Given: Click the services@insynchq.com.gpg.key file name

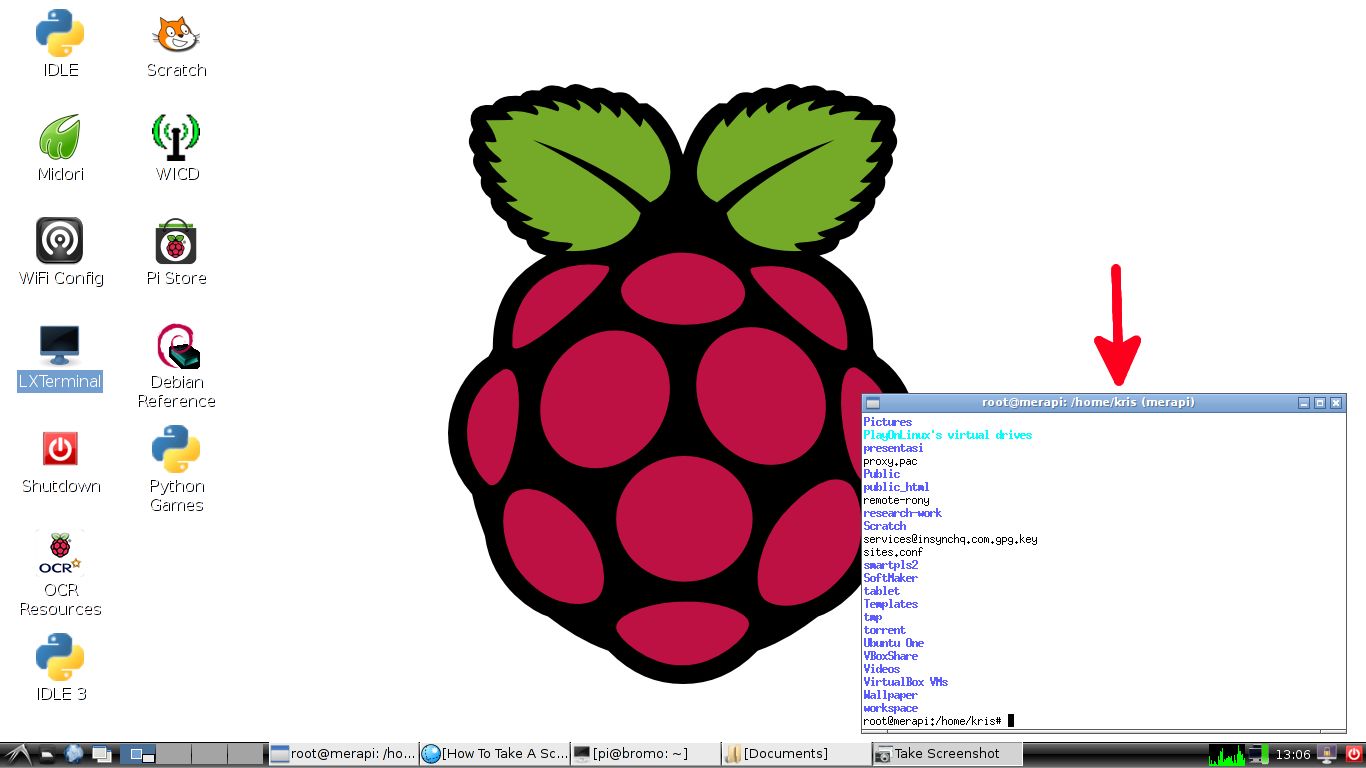Looking at the screenshot, I should pyautogui.click(x=951, y=539).
